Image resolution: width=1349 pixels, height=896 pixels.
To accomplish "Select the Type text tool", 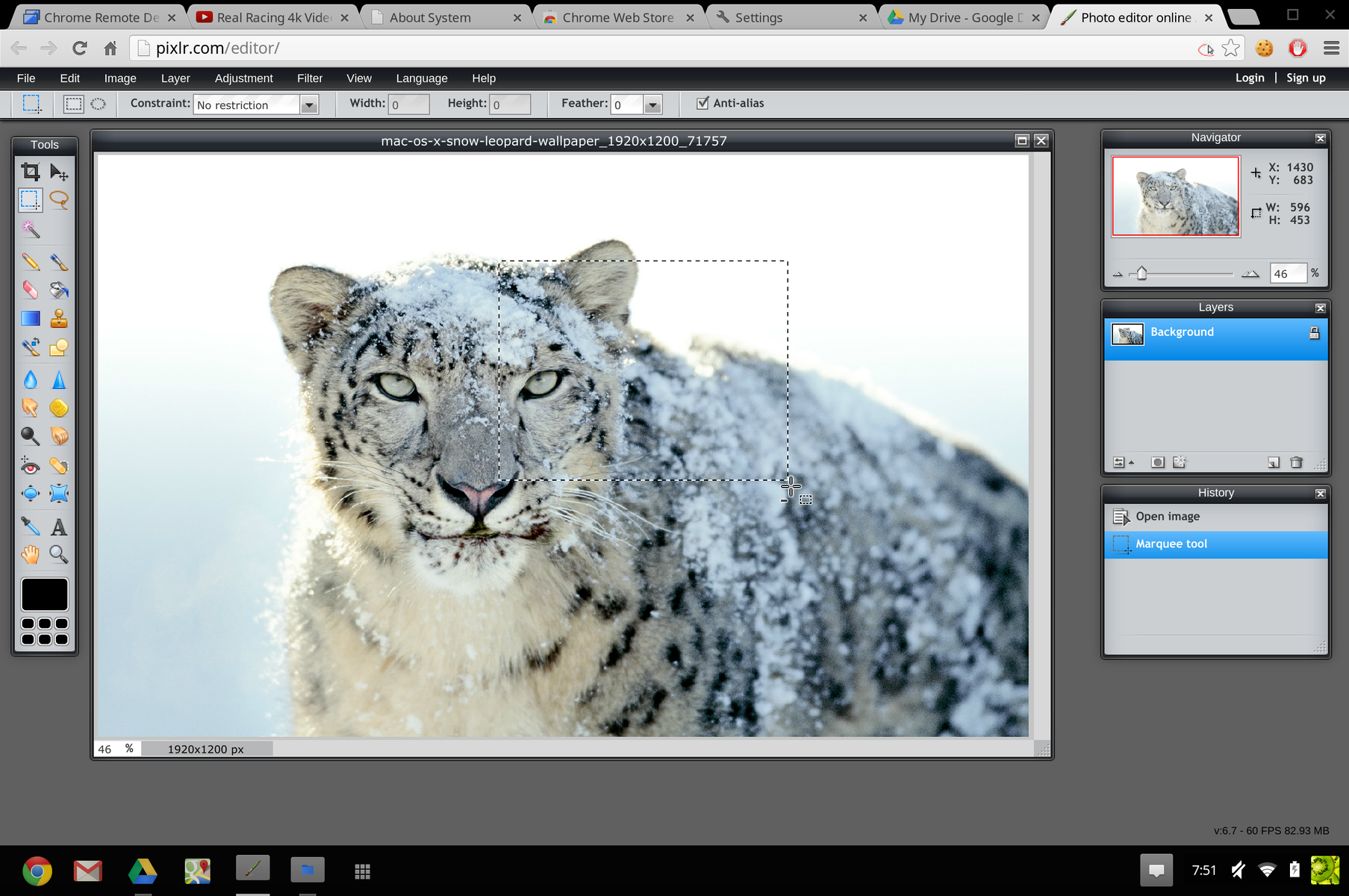I will [59, 527].
